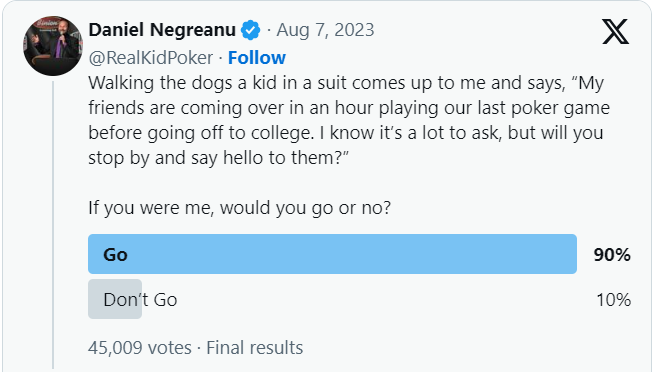This screenshot has width=653, height=372.
Task: Click the Daniel Negreanu display name
Action: pyautogui.click(x=162, y=30)
